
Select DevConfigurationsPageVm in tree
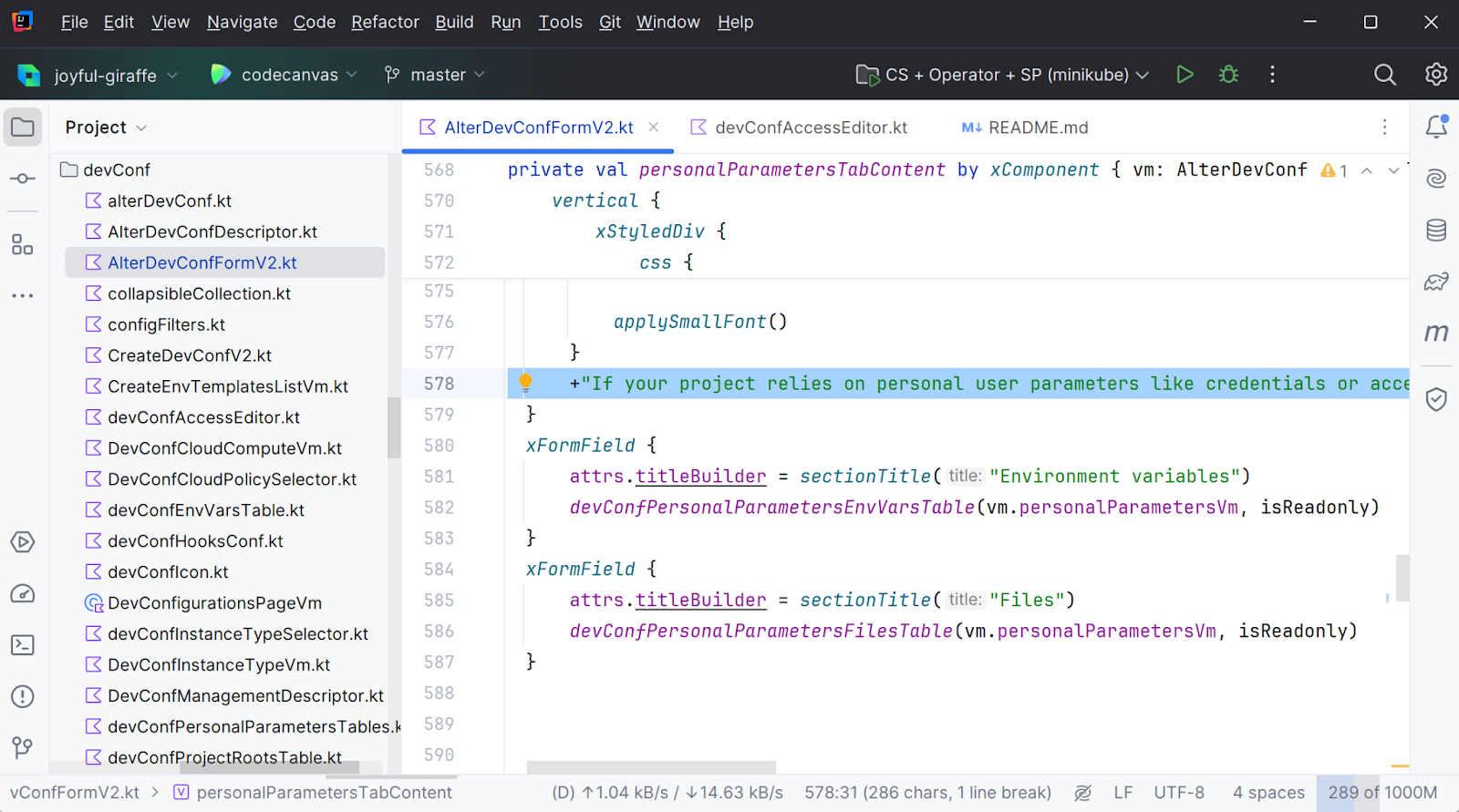click(x=202, y=603)
